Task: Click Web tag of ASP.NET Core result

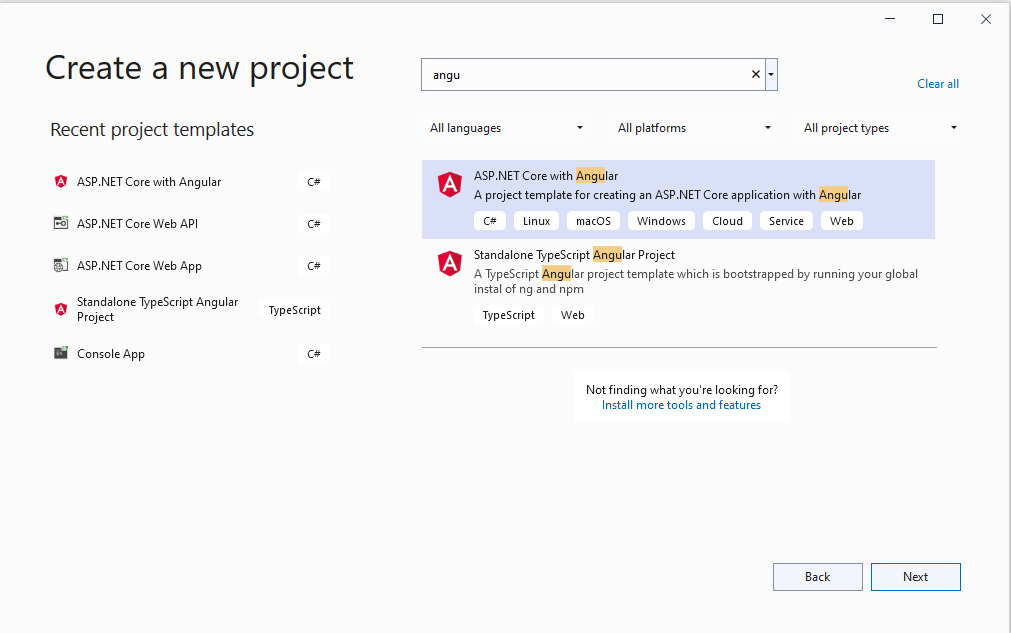Action: (841, 221)
